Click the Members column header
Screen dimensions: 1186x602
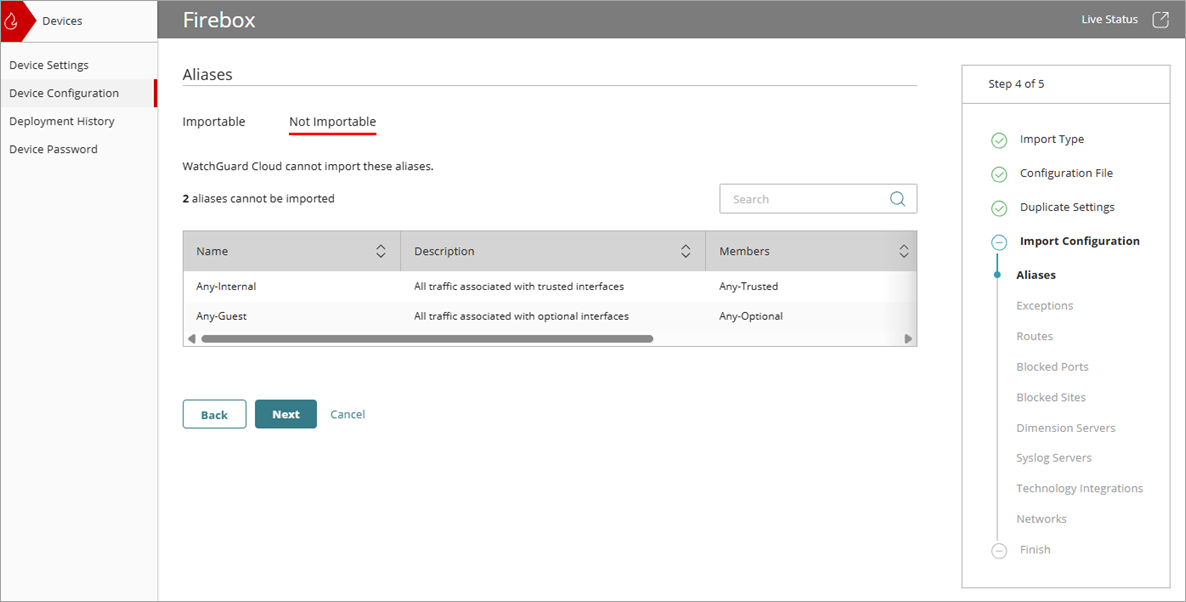pyautogui.click(x=811, y=251)
